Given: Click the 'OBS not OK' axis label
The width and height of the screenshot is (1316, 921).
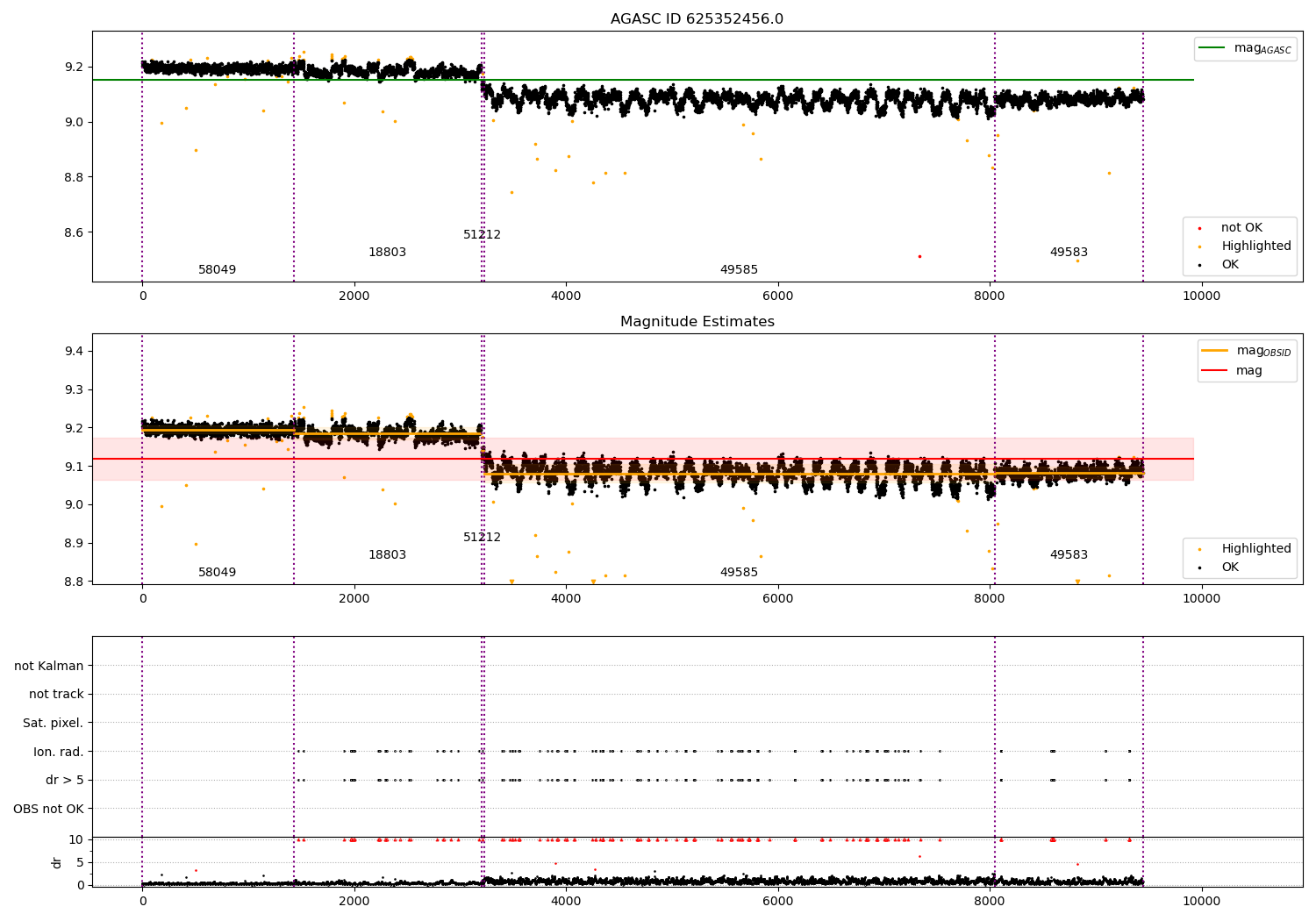Looking at the screenshot, I should click(48, 809).
